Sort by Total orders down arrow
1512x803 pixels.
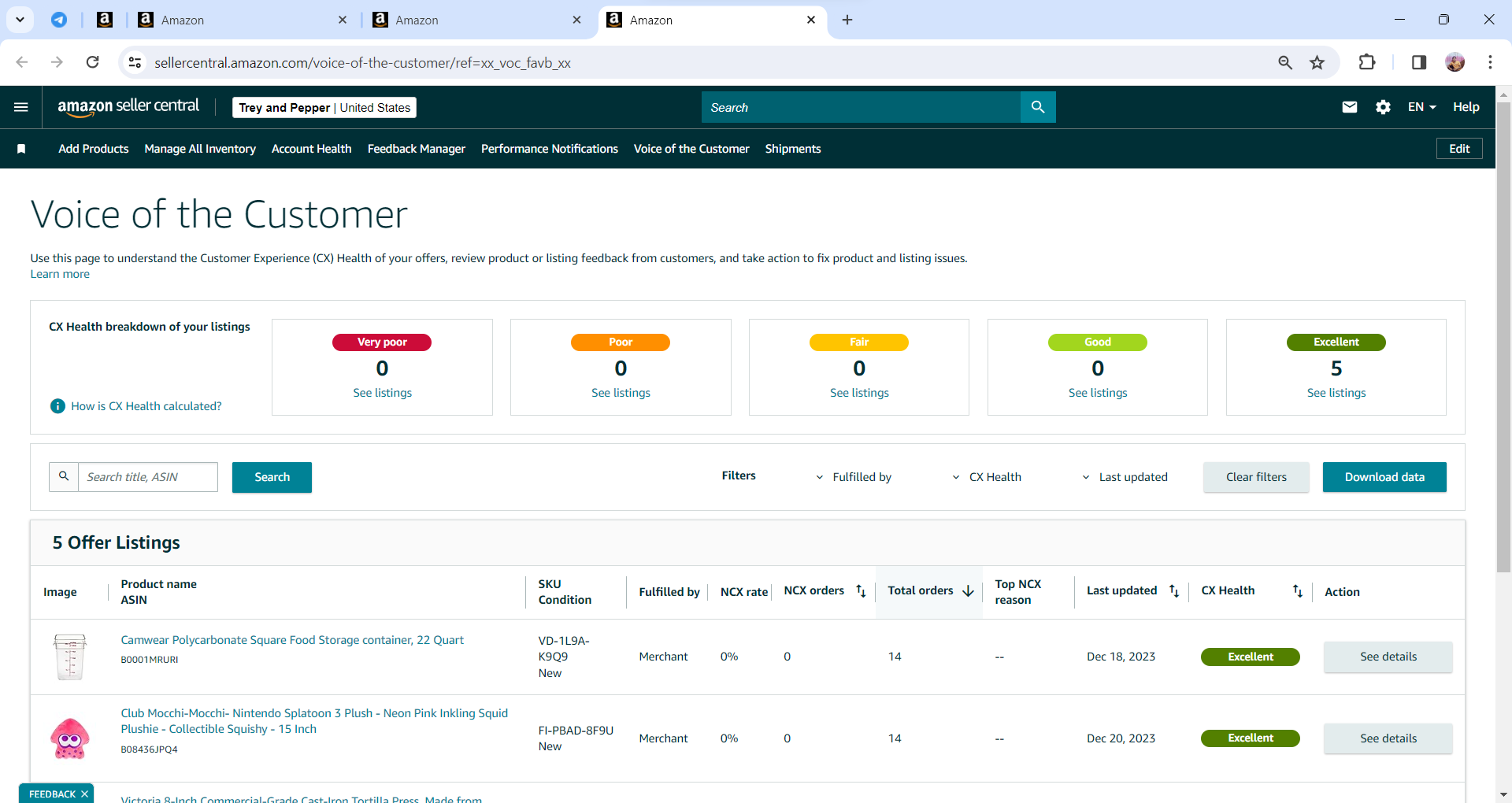[969, 591]
